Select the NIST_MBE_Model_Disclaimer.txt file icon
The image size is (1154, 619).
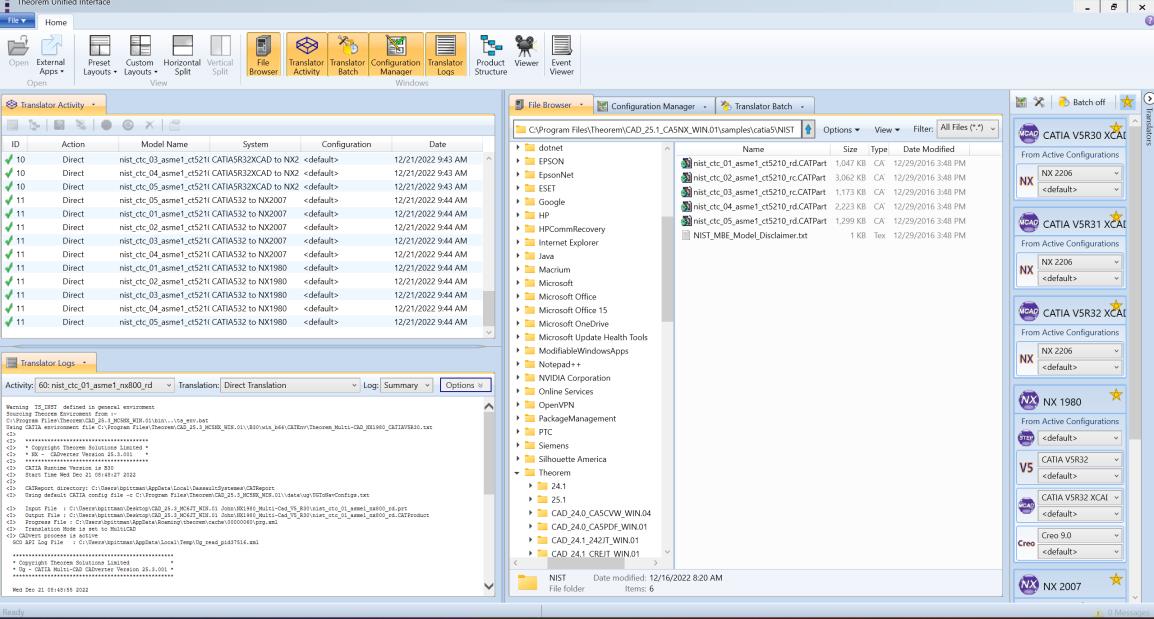click(686, 236)
